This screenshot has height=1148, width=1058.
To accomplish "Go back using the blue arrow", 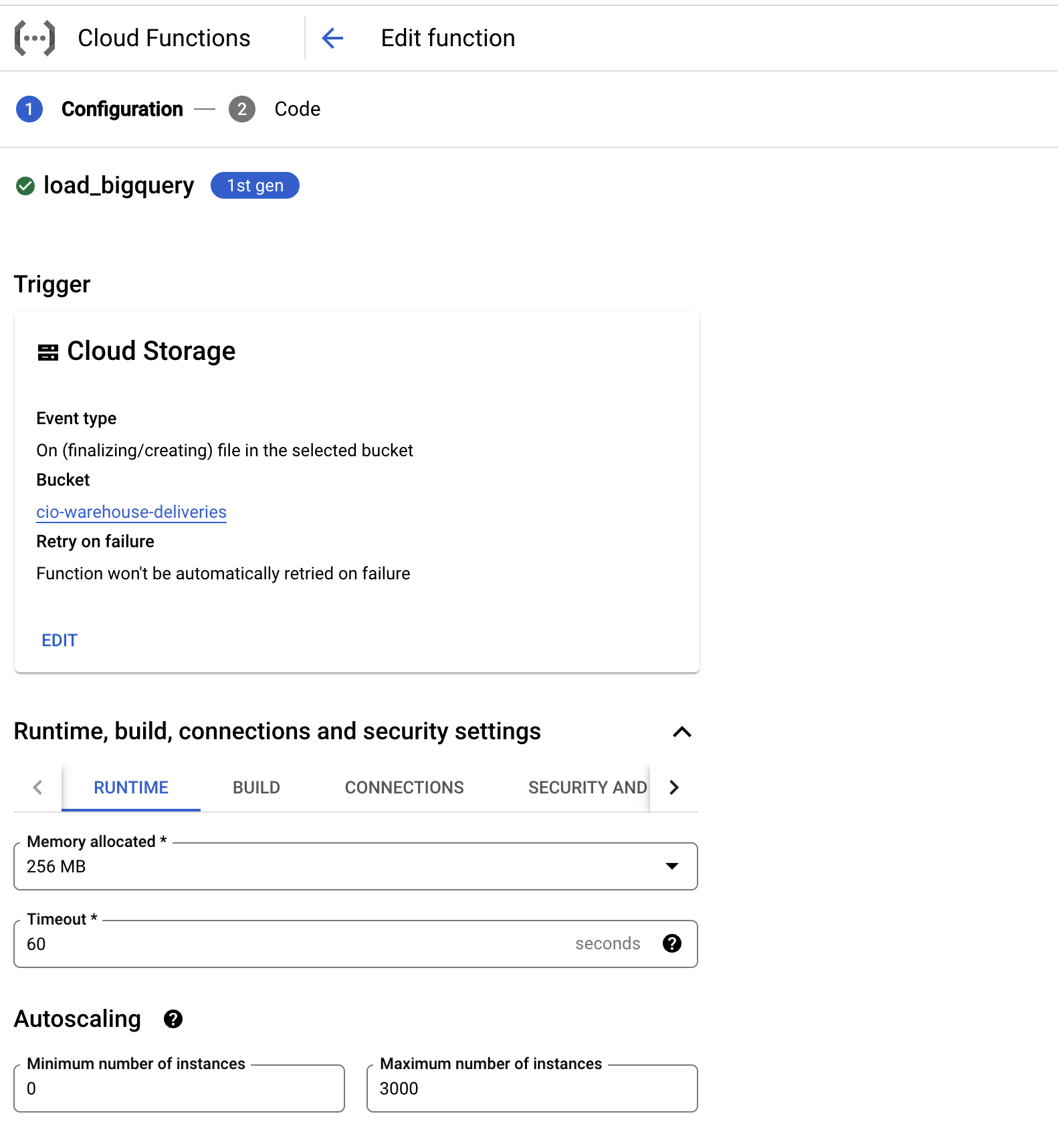I will [332, 38].
